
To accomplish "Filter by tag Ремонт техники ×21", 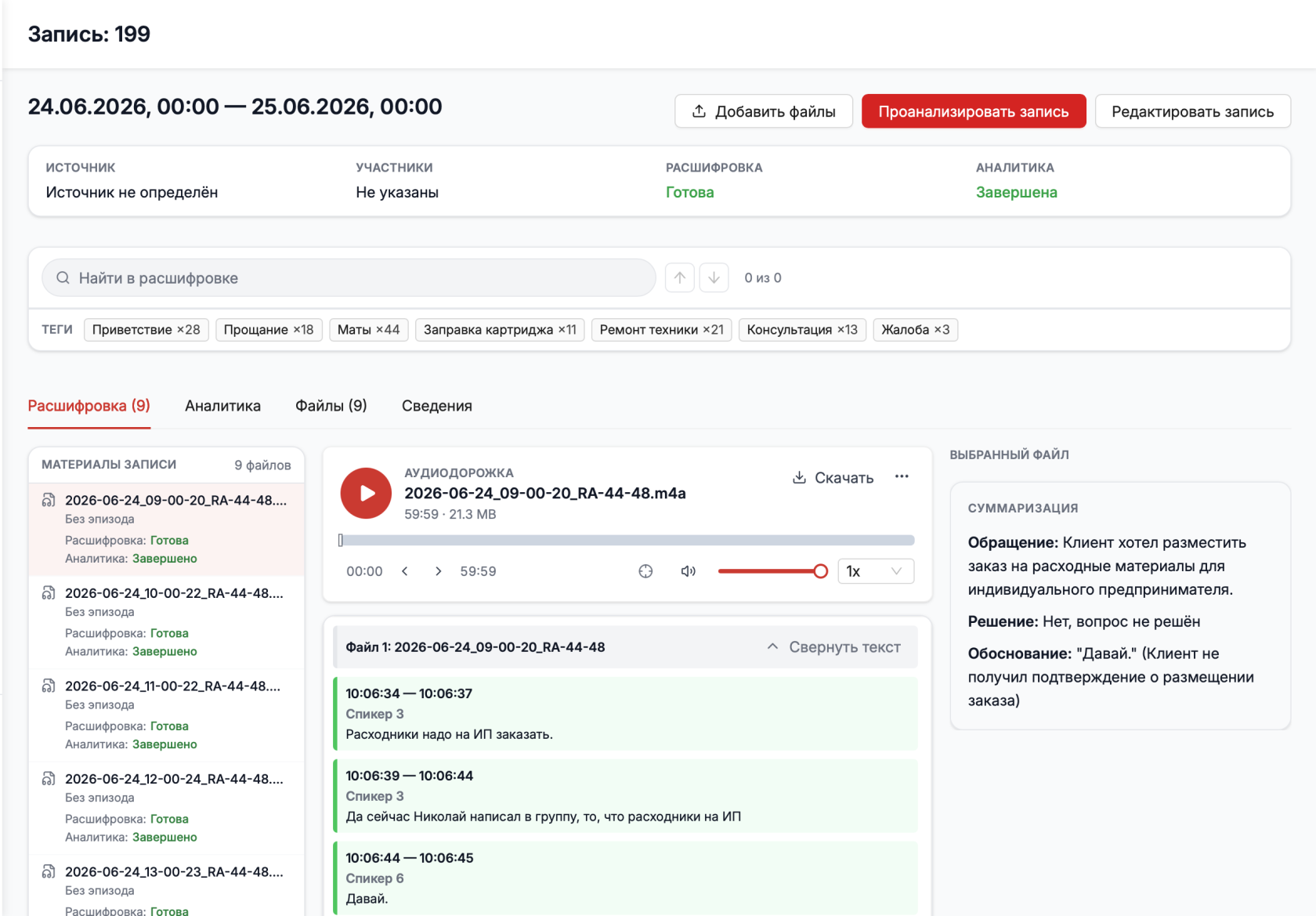I will point(662,330).
